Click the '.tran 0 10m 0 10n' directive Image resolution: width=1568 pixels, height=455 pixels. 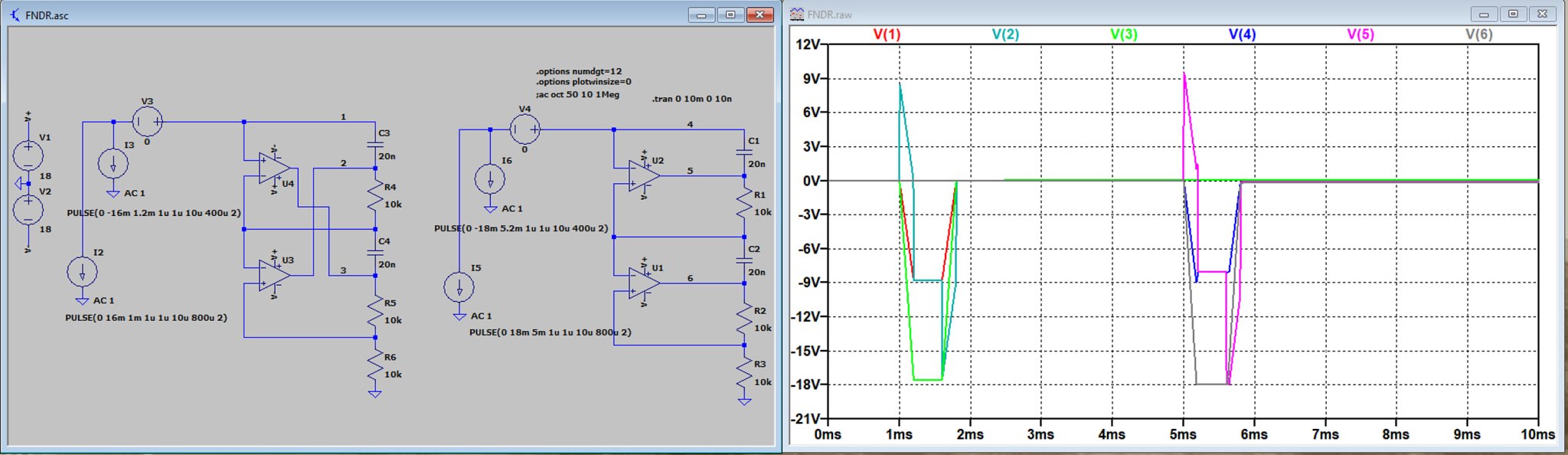click(x=692, y=99)
